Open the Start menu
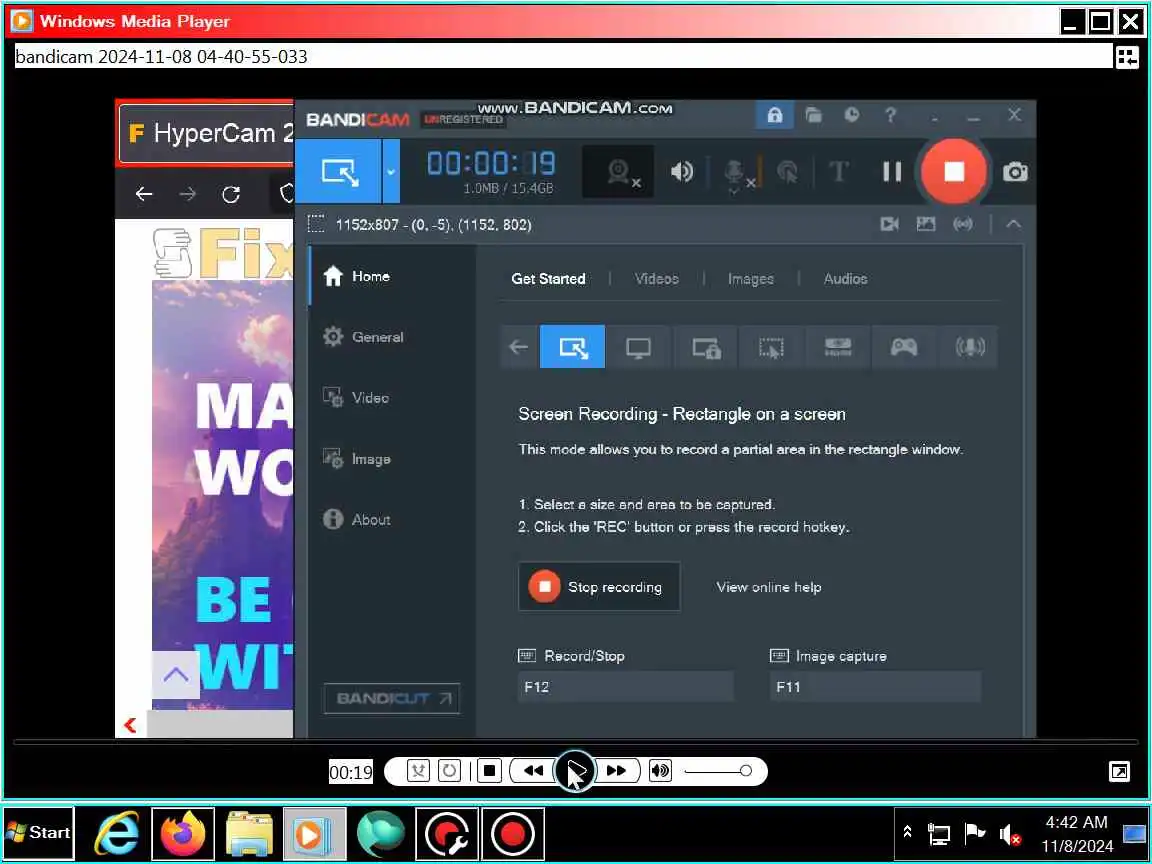The width and height of the screenshot is (1152, 864). [x=38, y=833]
